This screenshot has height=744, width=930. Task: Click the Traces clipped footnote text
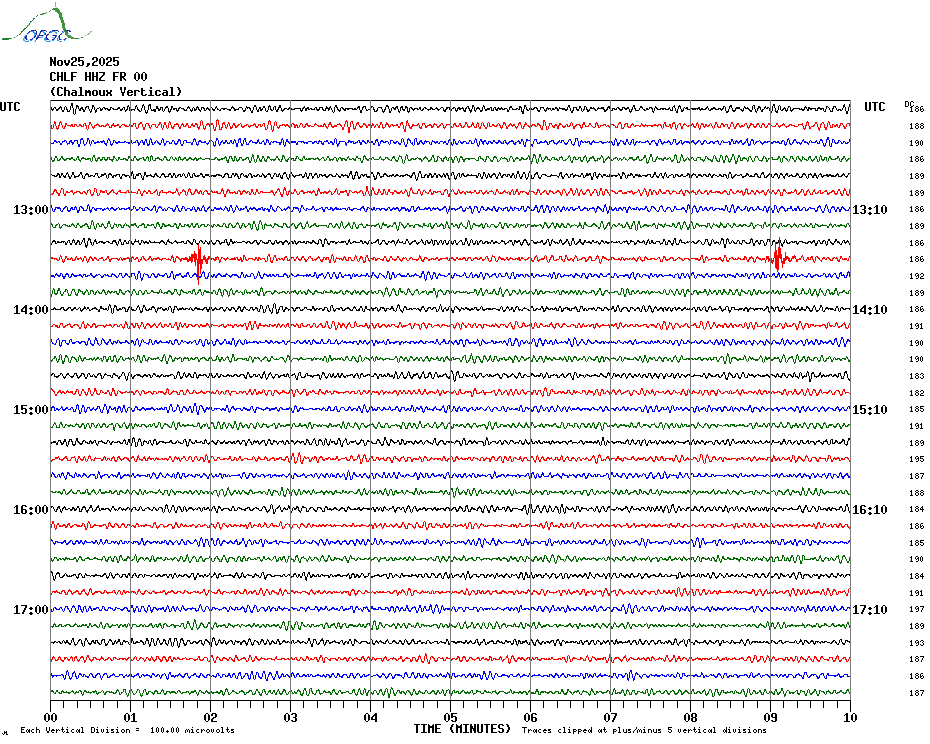coord(644,730)
